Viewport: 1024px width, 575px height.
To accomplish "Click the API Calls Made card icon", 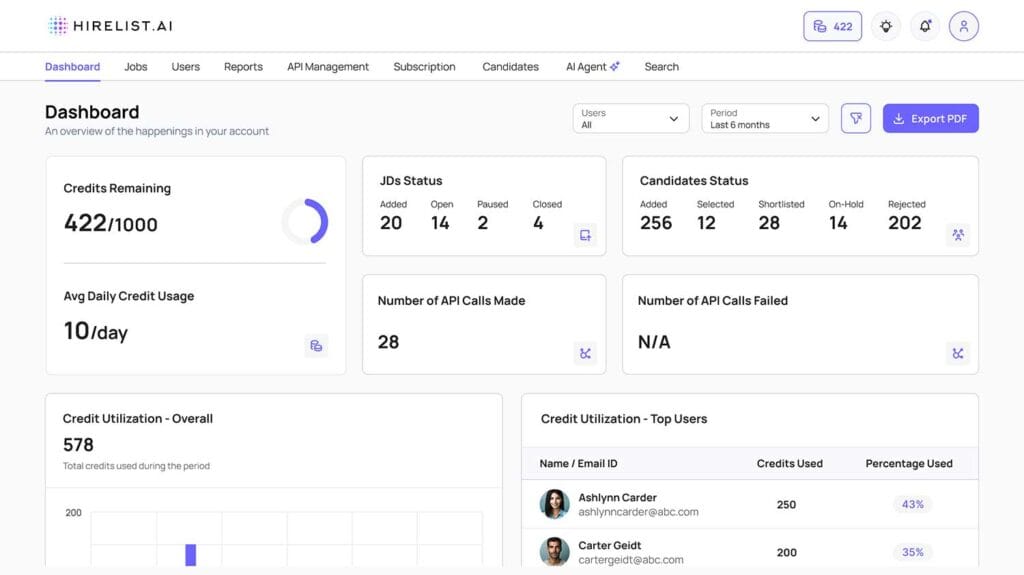I will coord(585,353).
